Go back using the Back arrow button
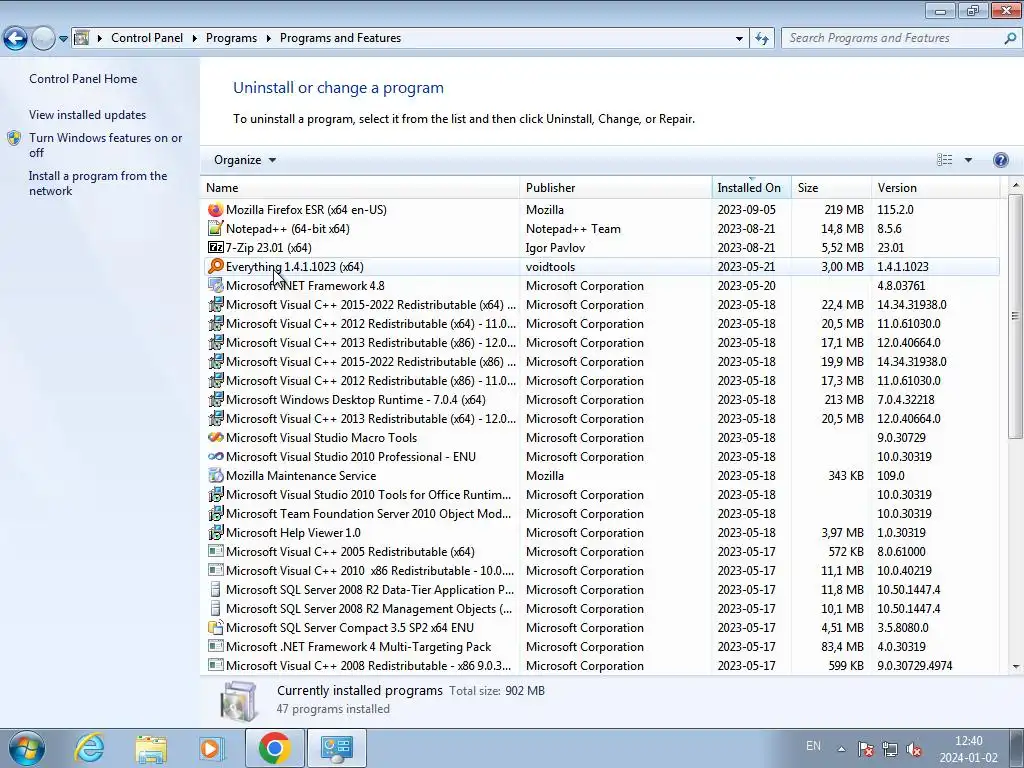Viewport: 1024px width, 768px height. (x=15, y=39)
